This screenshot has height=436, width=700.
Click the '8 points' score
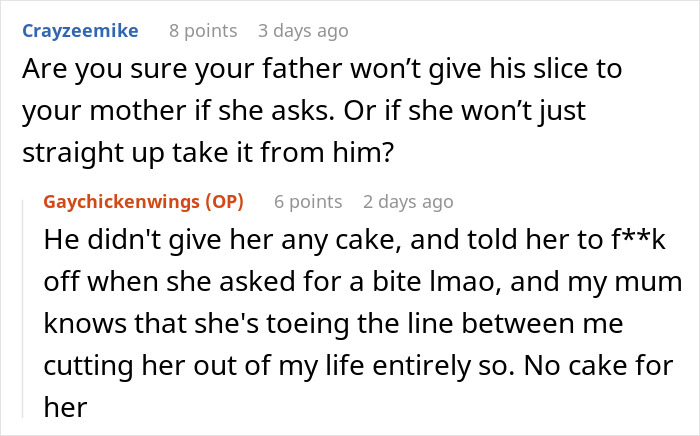(203, 31)
